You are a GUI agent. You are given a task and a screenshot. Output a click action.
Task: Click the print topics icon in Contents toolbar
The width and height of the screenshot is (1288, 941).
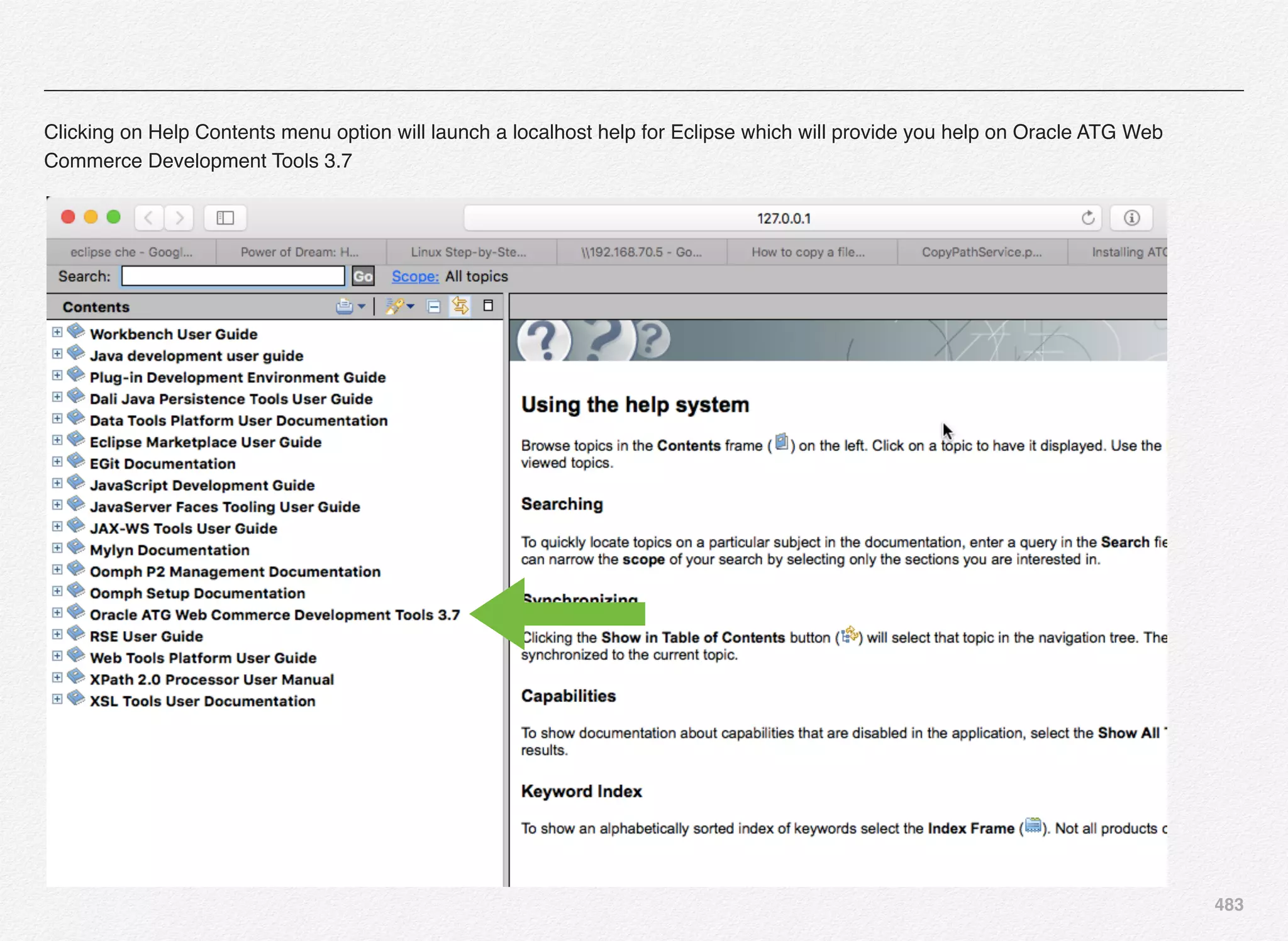[345, 306]
